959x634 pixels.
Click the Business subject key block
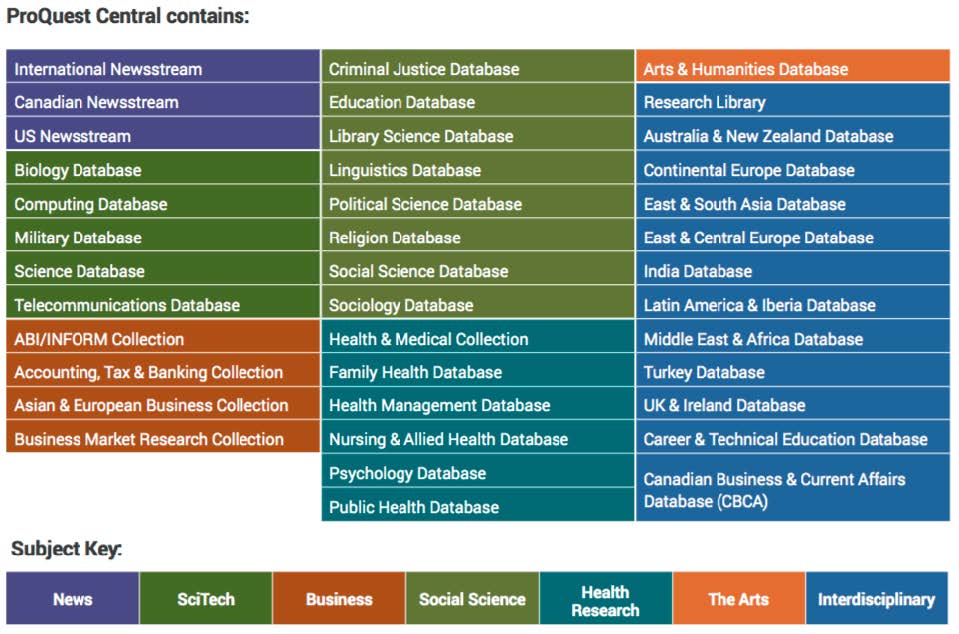click(339, 599)
